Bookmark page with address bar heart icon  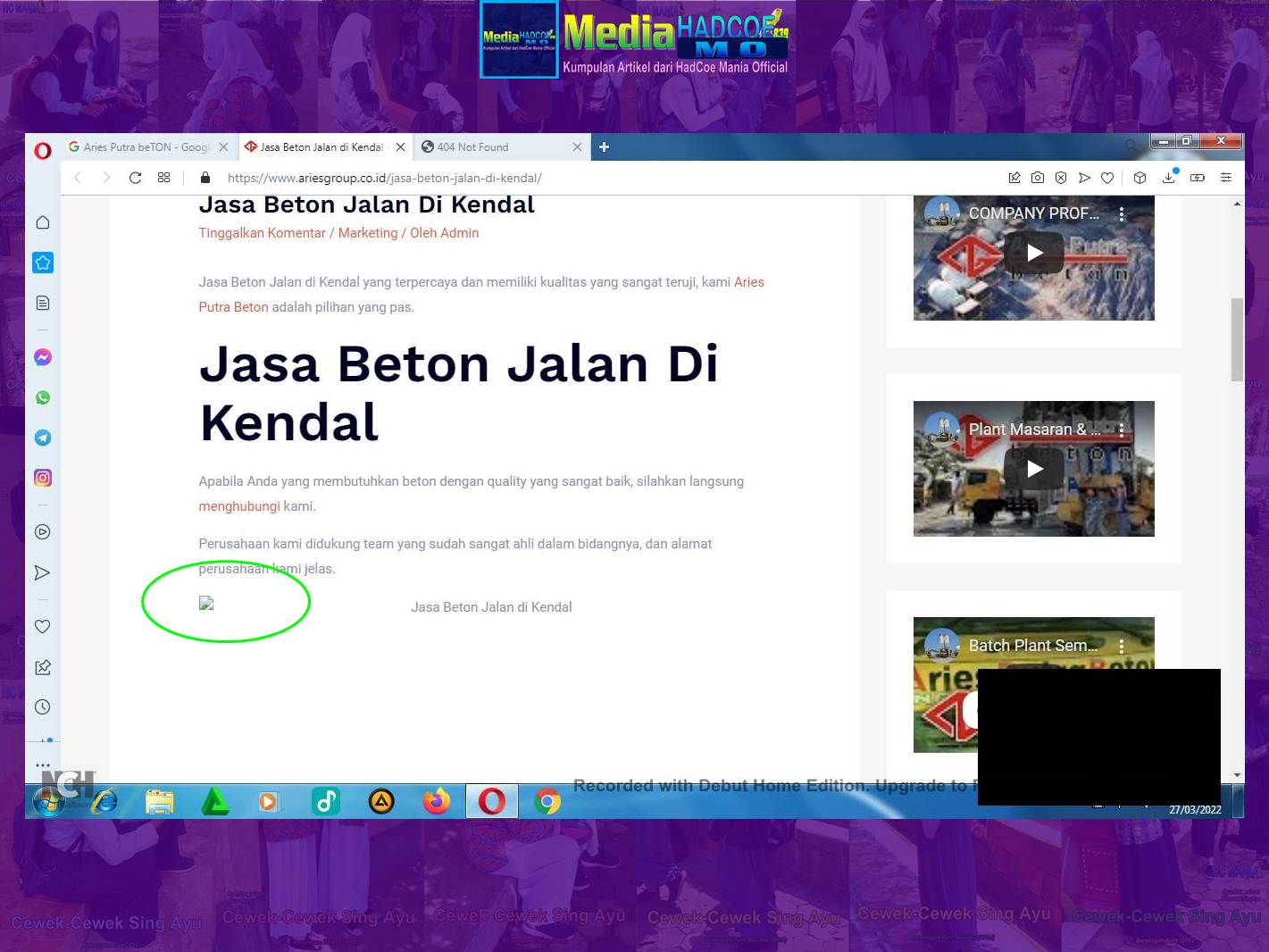pos(1107,178)
